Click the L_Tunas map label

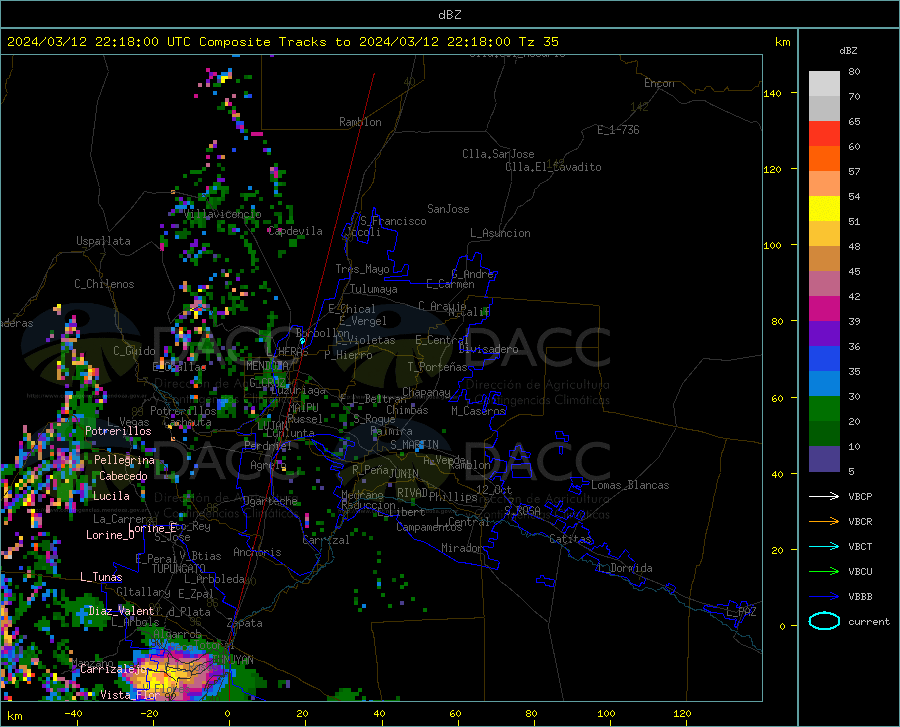coord(101,577)
